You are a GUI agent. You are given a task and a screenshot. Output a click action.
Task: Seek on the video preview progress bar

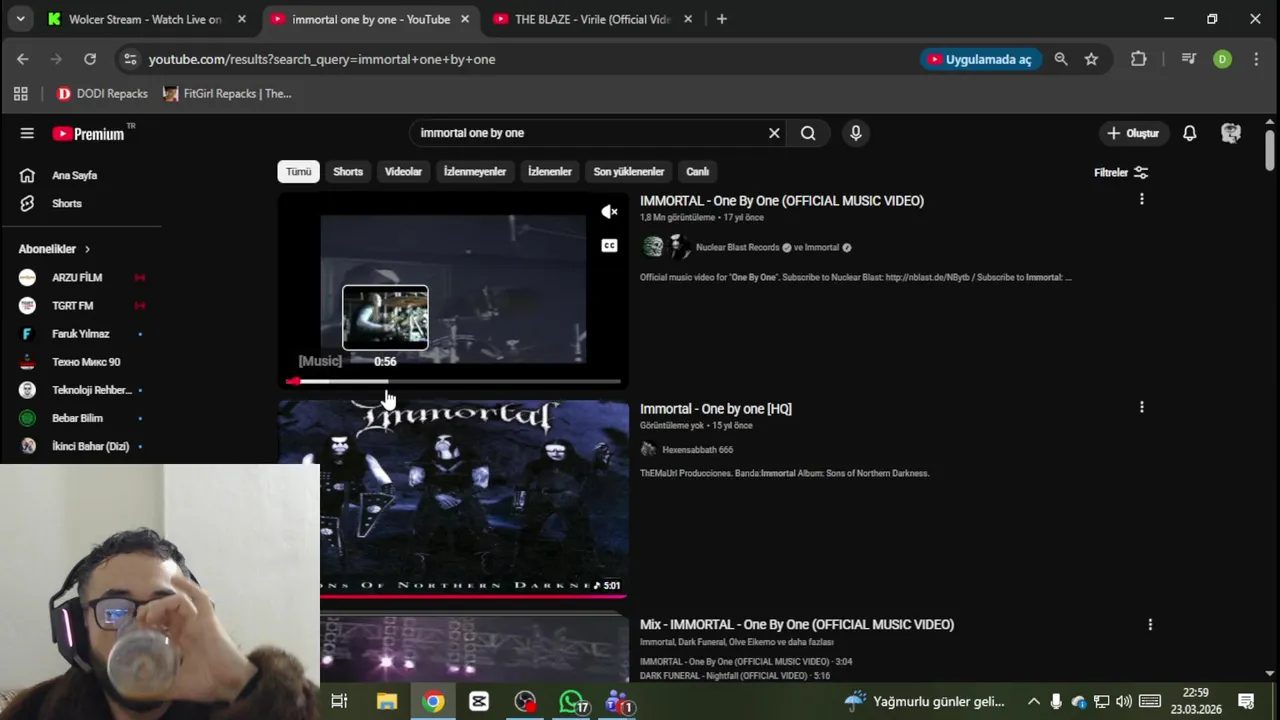tap(453, 381)
